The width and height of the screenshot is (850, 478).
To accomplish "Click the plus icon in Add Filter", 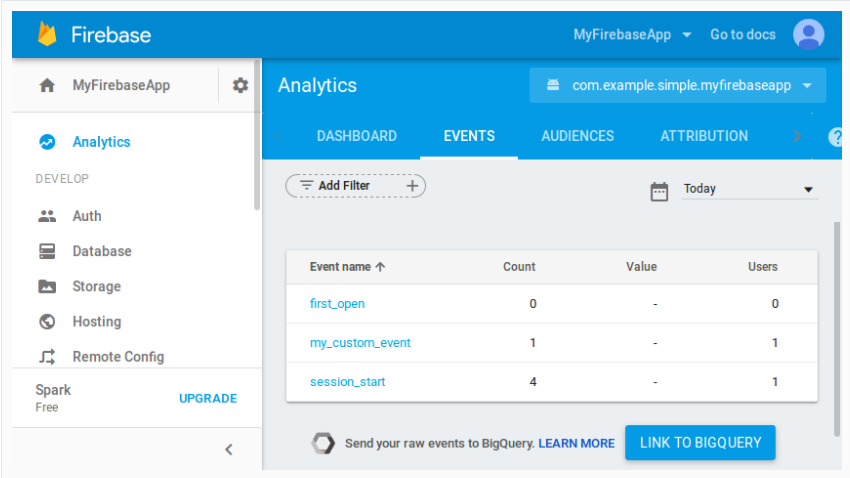I will 412,186.
